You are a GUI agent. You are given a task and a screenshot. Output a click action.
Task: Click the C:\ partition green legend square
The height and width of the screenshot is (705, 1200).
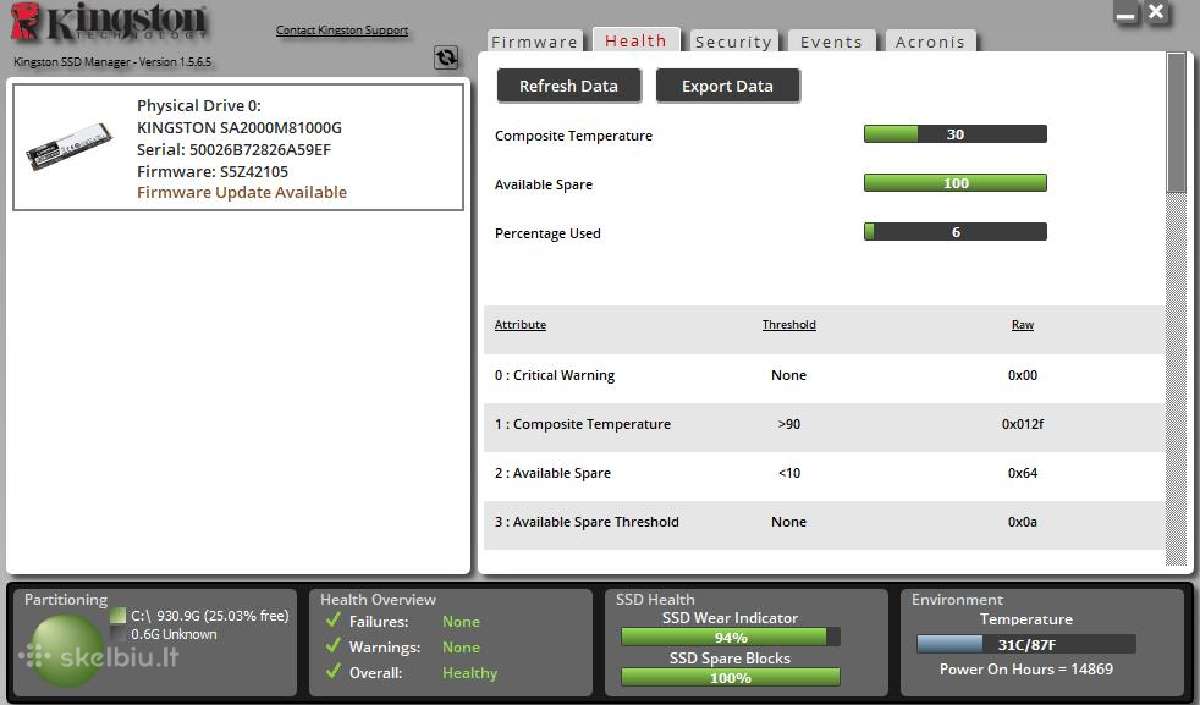(x=118, y=616)
